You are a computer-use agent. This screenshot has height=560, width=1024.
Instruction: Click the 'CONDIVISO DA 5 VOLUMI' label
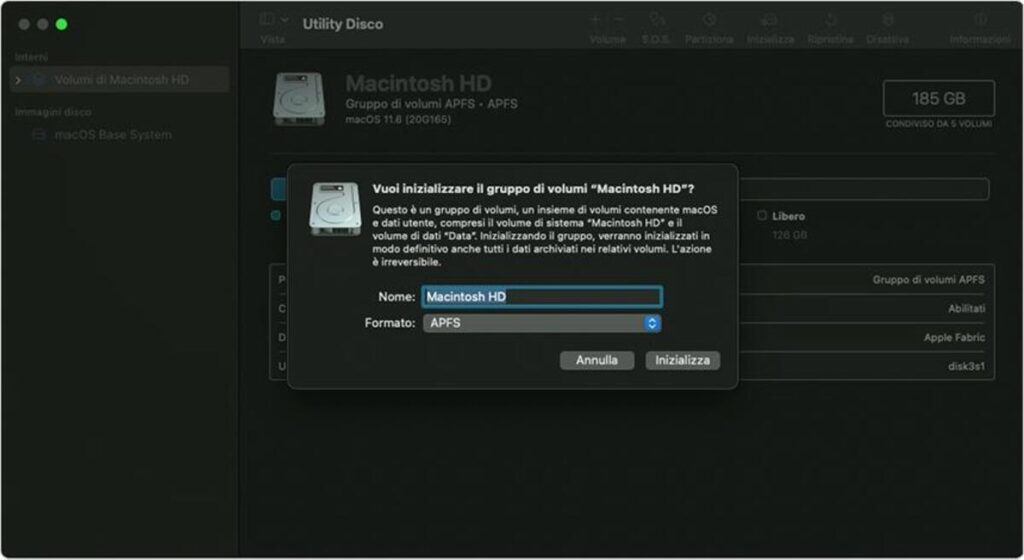pyautogui.click(x=938, y=124)
